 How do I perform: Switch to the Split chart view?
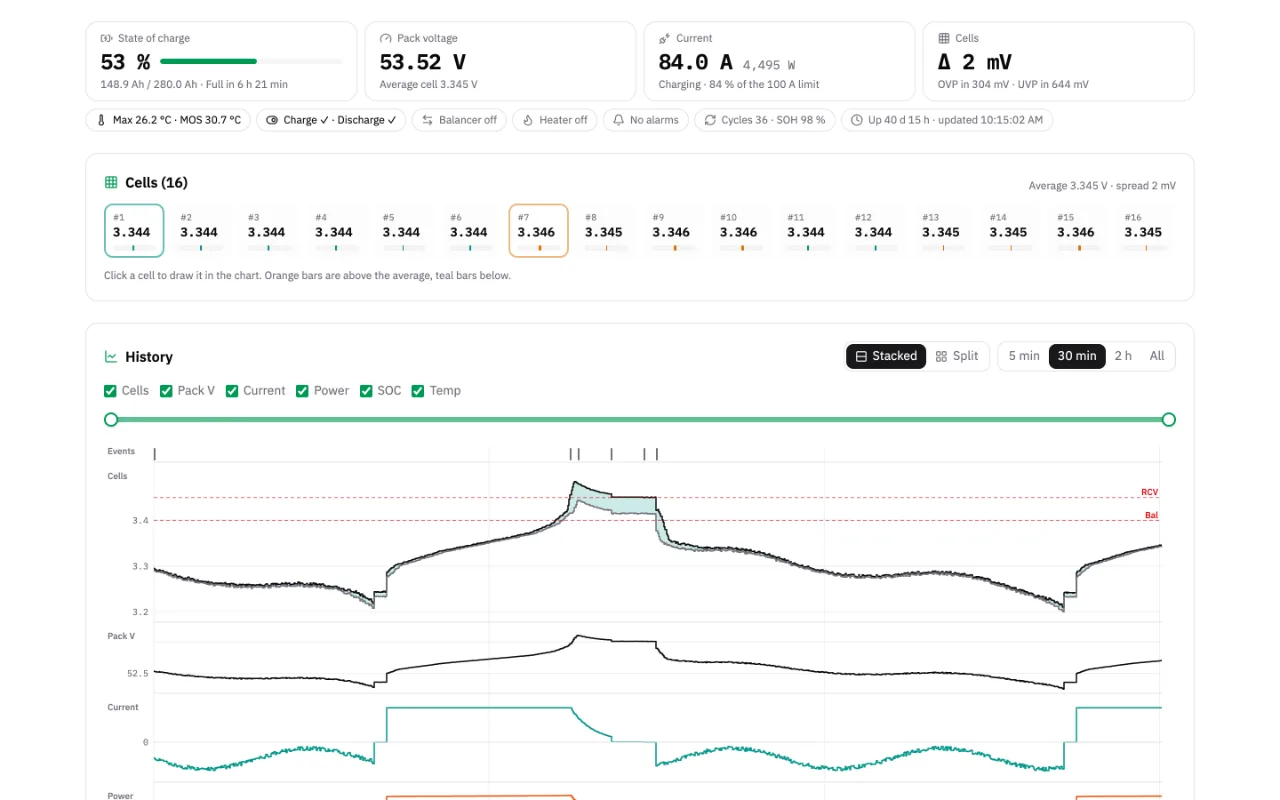957,356
